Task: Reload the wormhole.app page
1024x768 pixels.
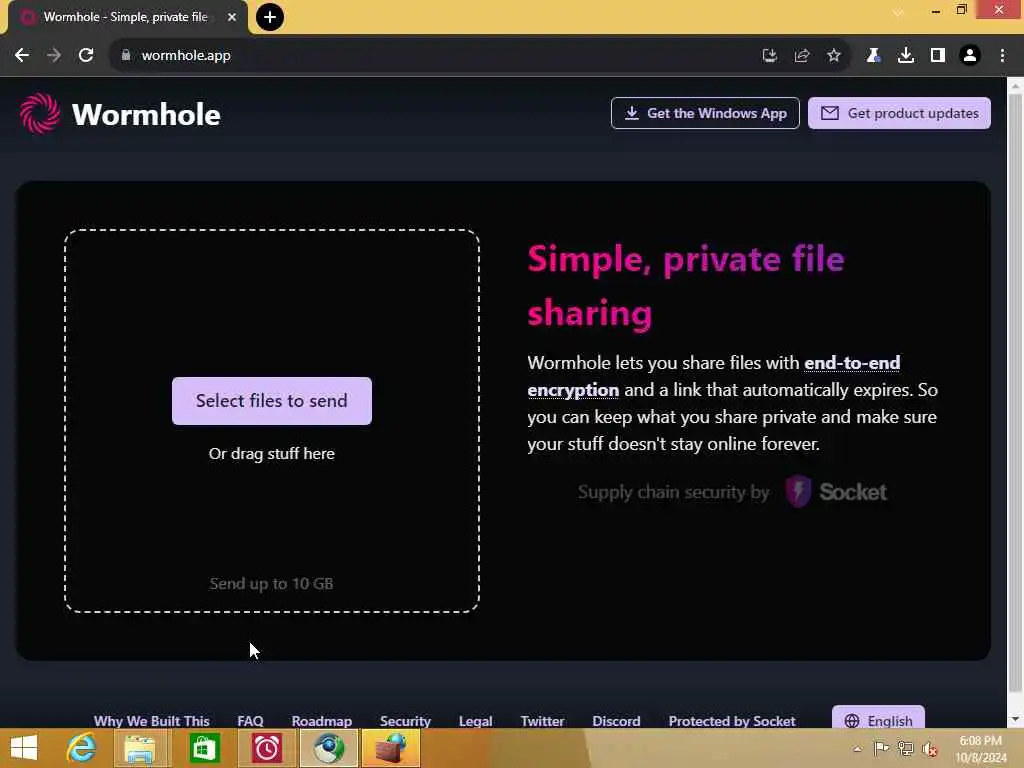Action: tap(86, 56)
